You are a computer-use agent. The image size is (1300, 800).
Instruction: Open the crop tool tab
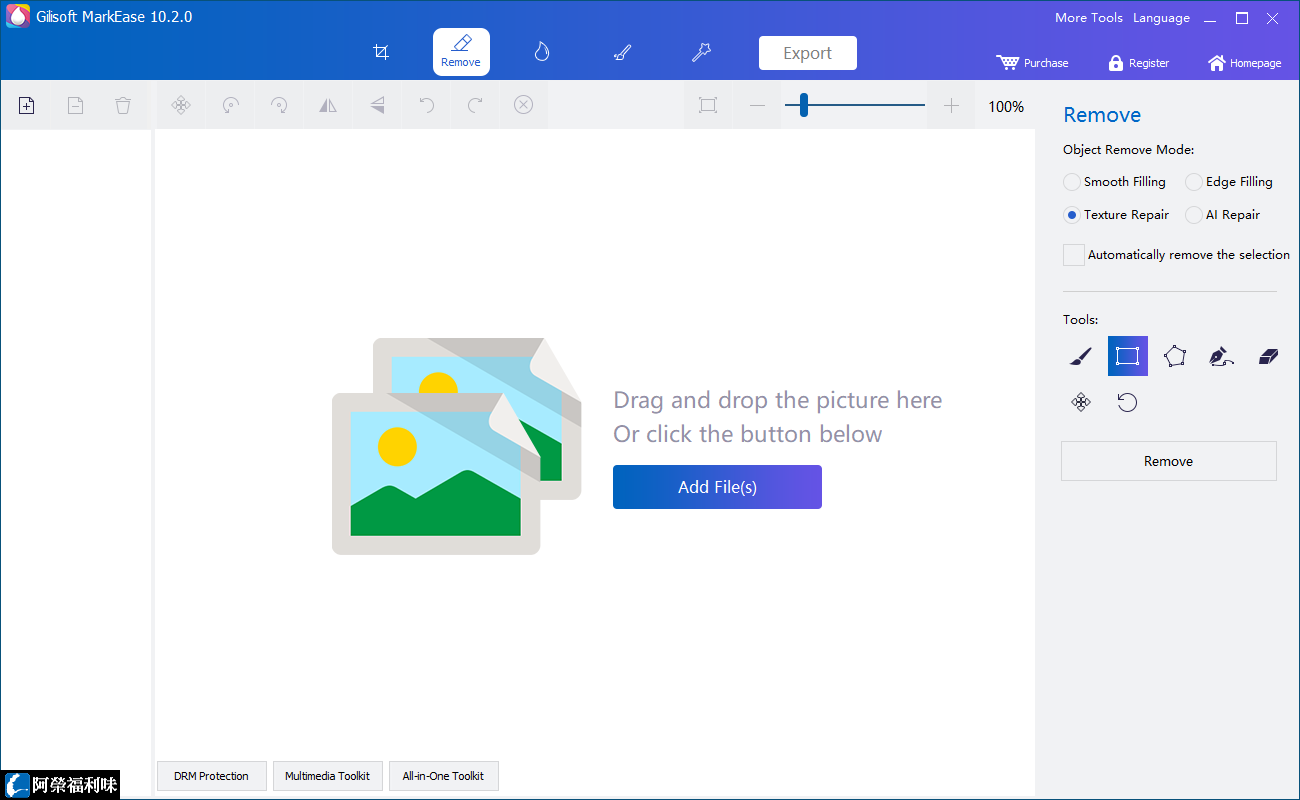pos(381,52)
